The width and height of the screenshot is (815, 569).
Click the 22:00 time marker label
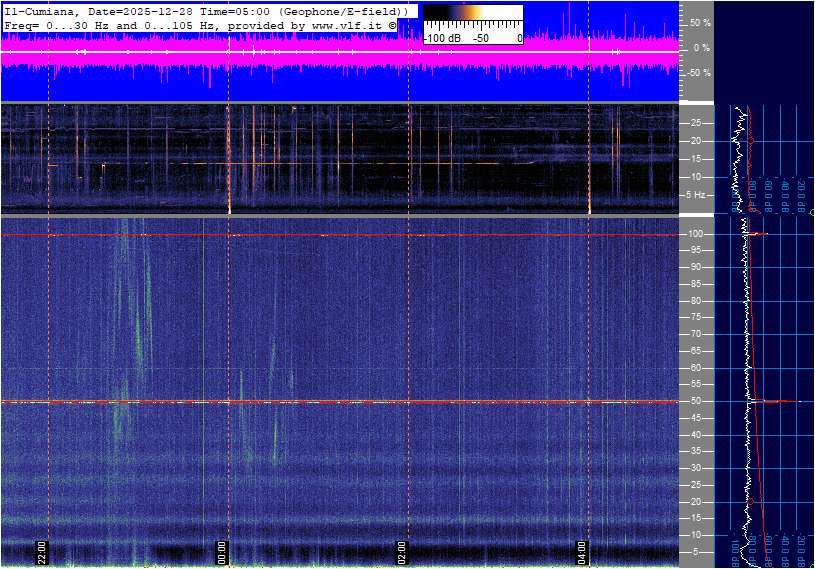[42, 552]
